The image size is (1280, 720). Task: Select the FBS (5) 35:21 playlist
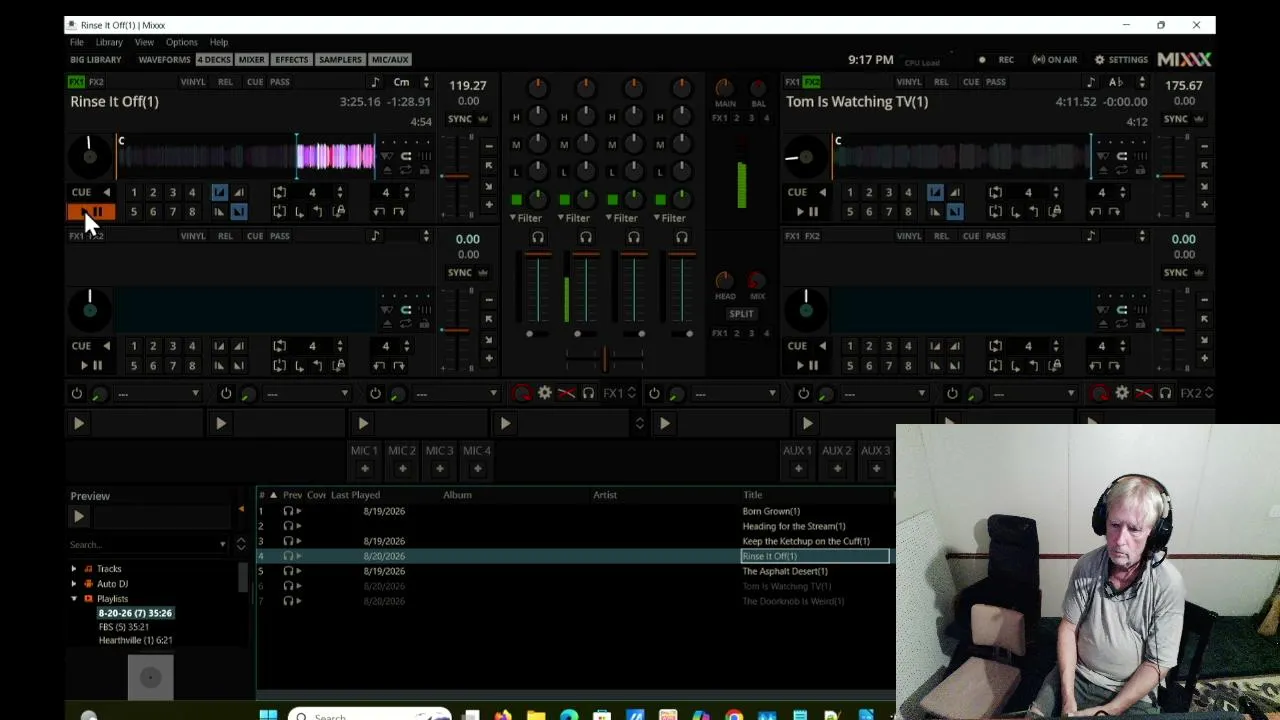124,627
